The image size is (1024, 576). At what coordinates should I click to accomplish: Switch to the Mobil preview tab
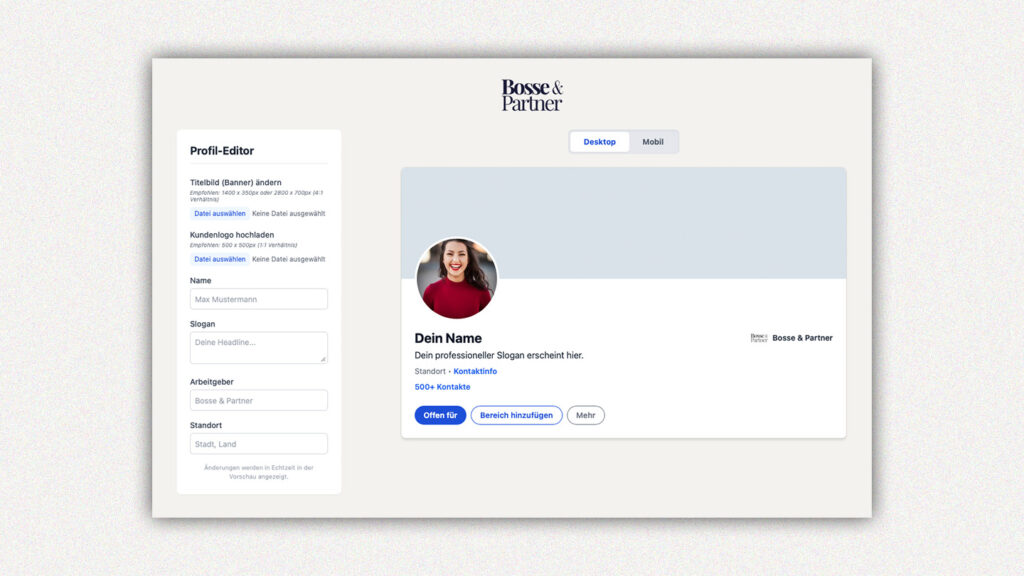point(653,142)
